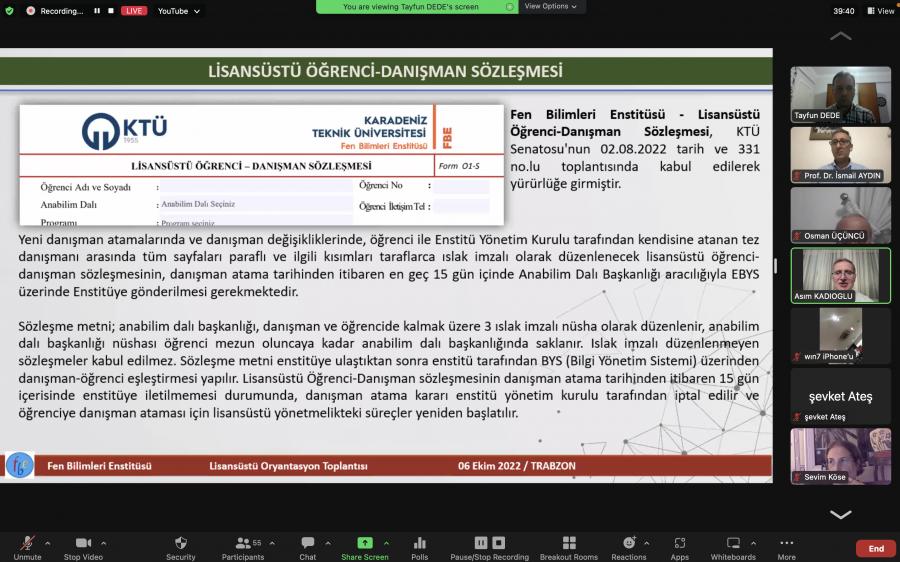Expand the Whiteboards options arrow
Image resolution: width=900 pixels, height=562 pixels.
coord(753,543)
